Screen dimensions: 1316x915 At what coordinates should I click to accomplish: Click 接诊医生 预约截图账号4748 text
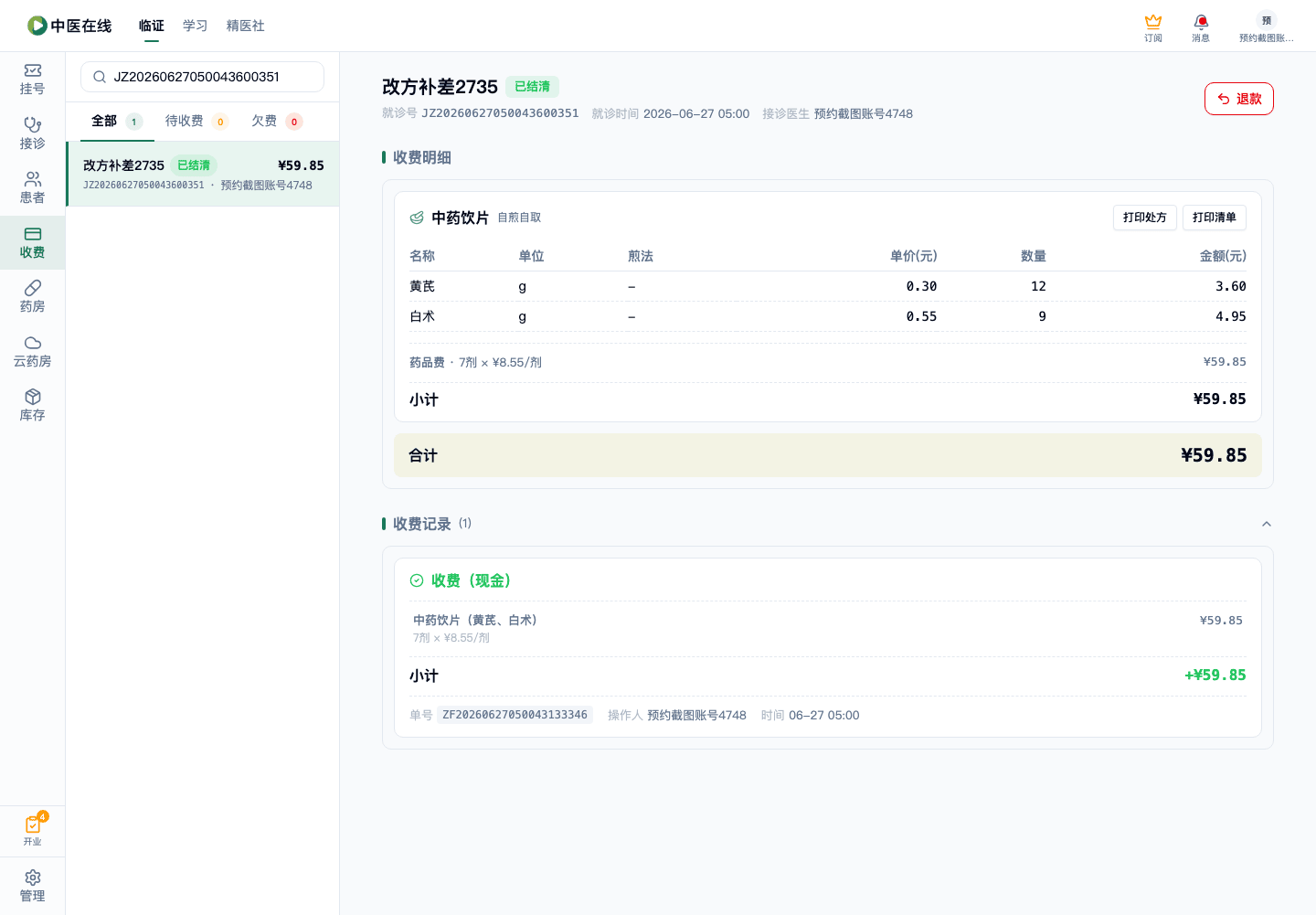pyautogui.click(x=838, y=113)
